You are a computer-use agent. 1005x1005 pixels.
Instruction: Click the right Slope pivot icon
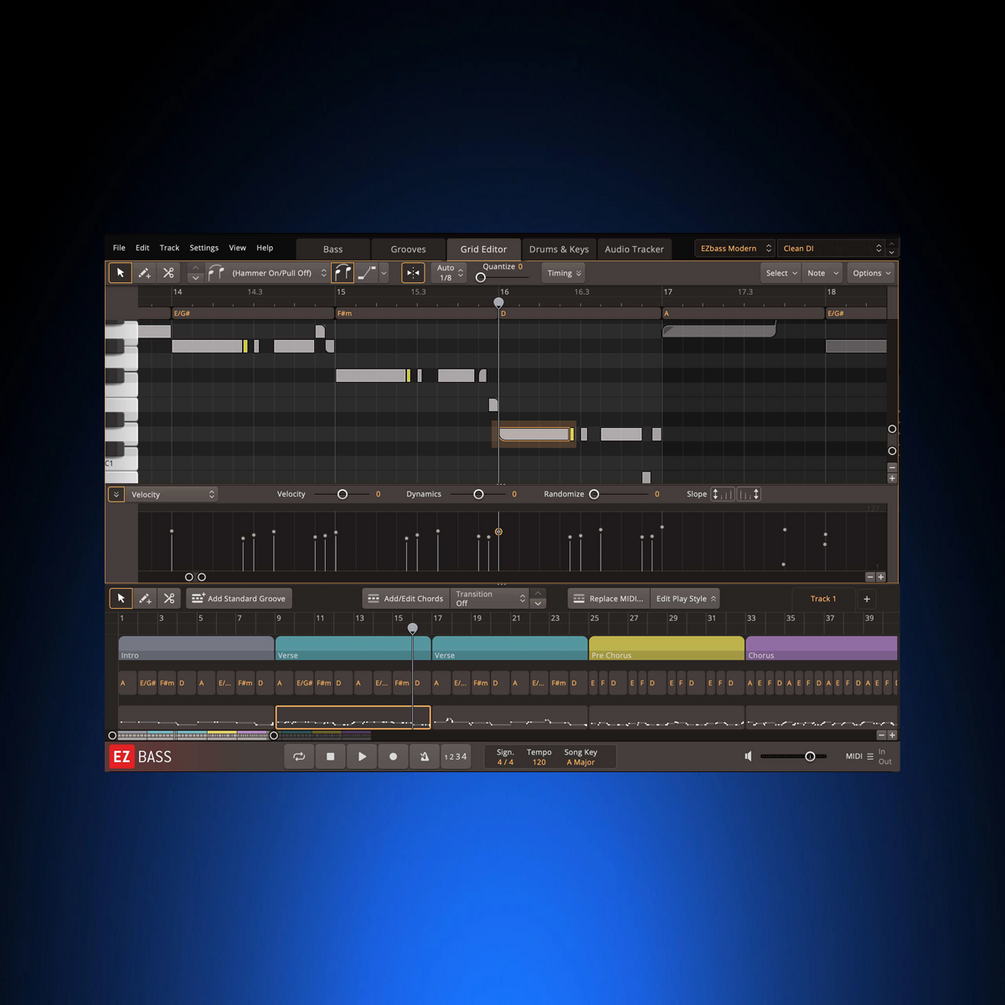point(749,494)
